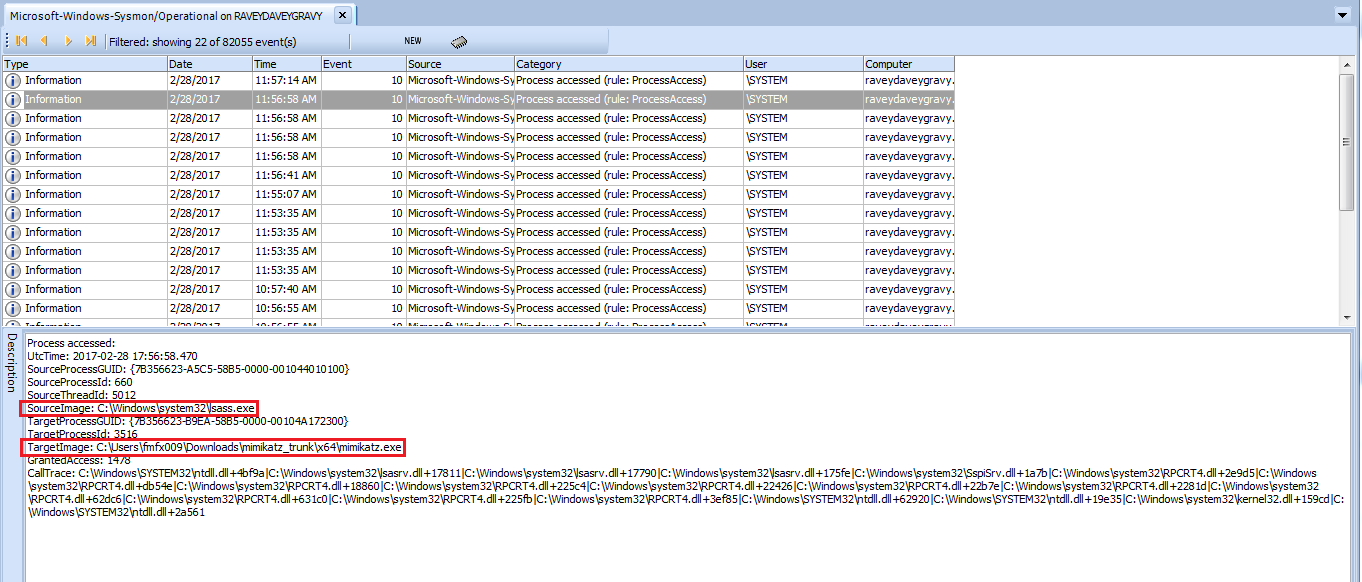Click the info icon of the 11:55:07 AM event
This screenshot has height=582, width=1362.
(14, 195)
